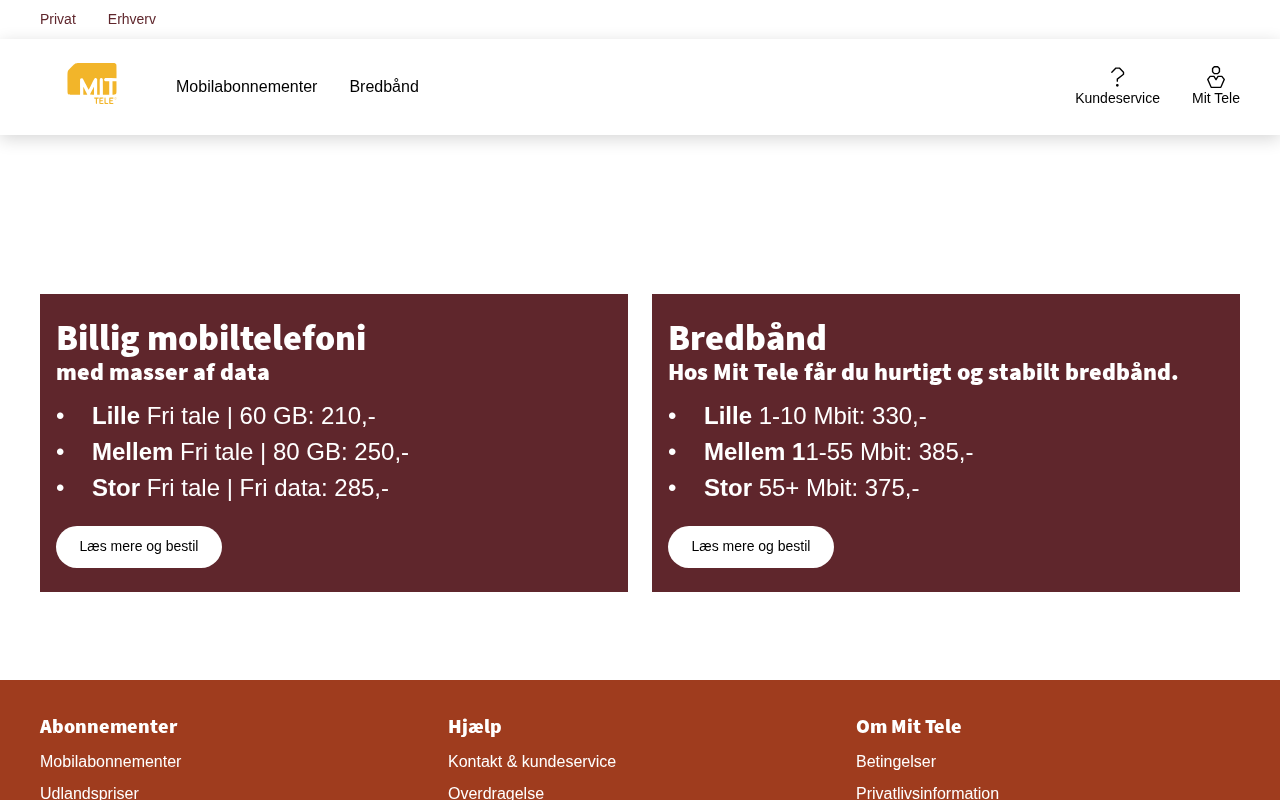The height and width of the screenshot is (800, 1280).
Task: Open Mobilabonnementer in the top navigation
Action: 246,87
